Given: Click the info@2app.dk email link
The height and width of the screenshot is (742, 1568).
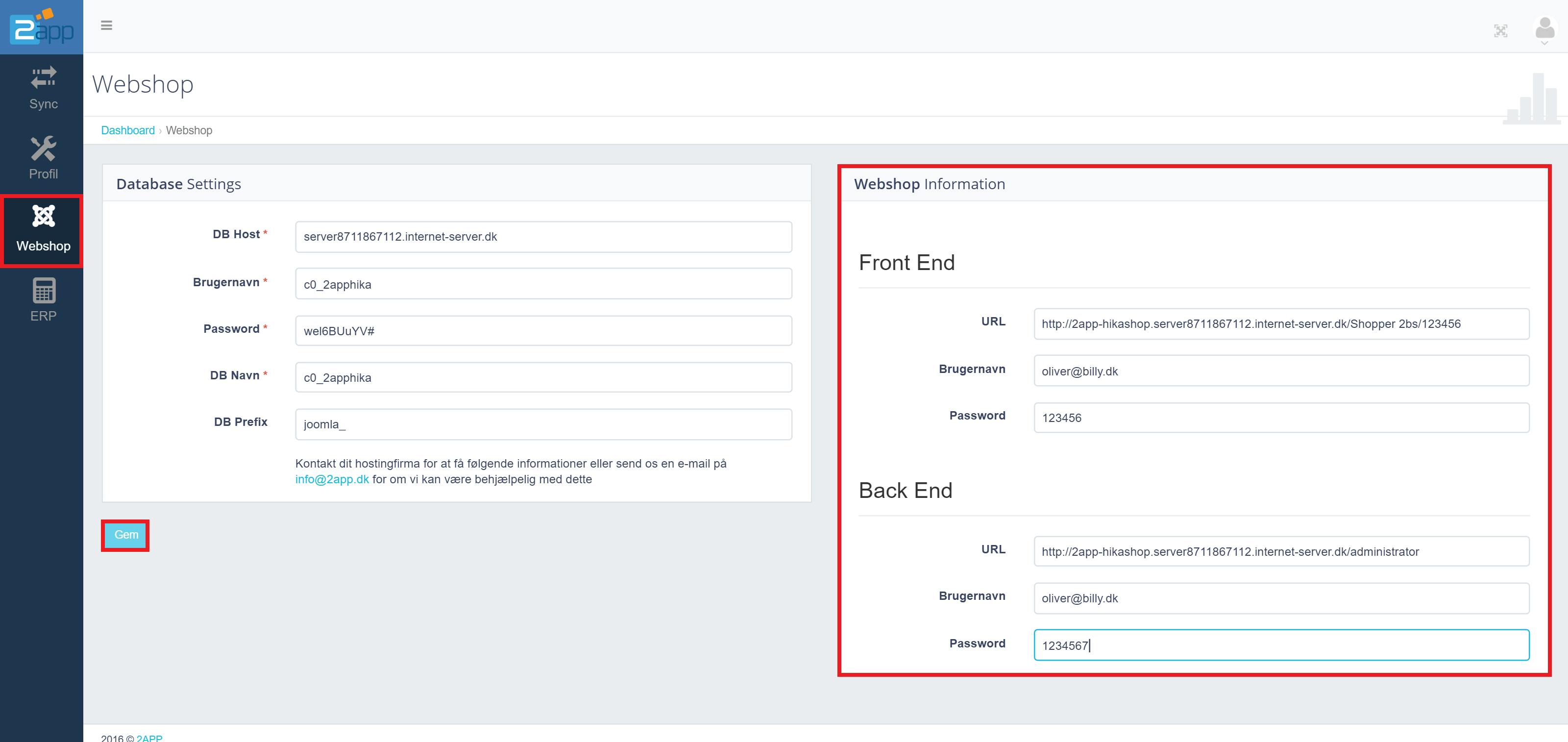Looking at the screenshot, I should (x=332, y=479).
